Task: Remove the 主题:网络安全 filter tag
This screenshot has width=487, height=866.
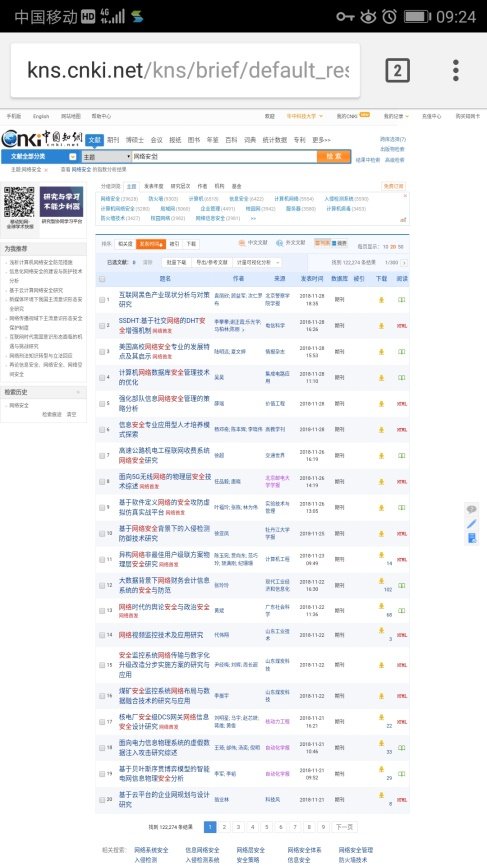Action: [46, 170]
